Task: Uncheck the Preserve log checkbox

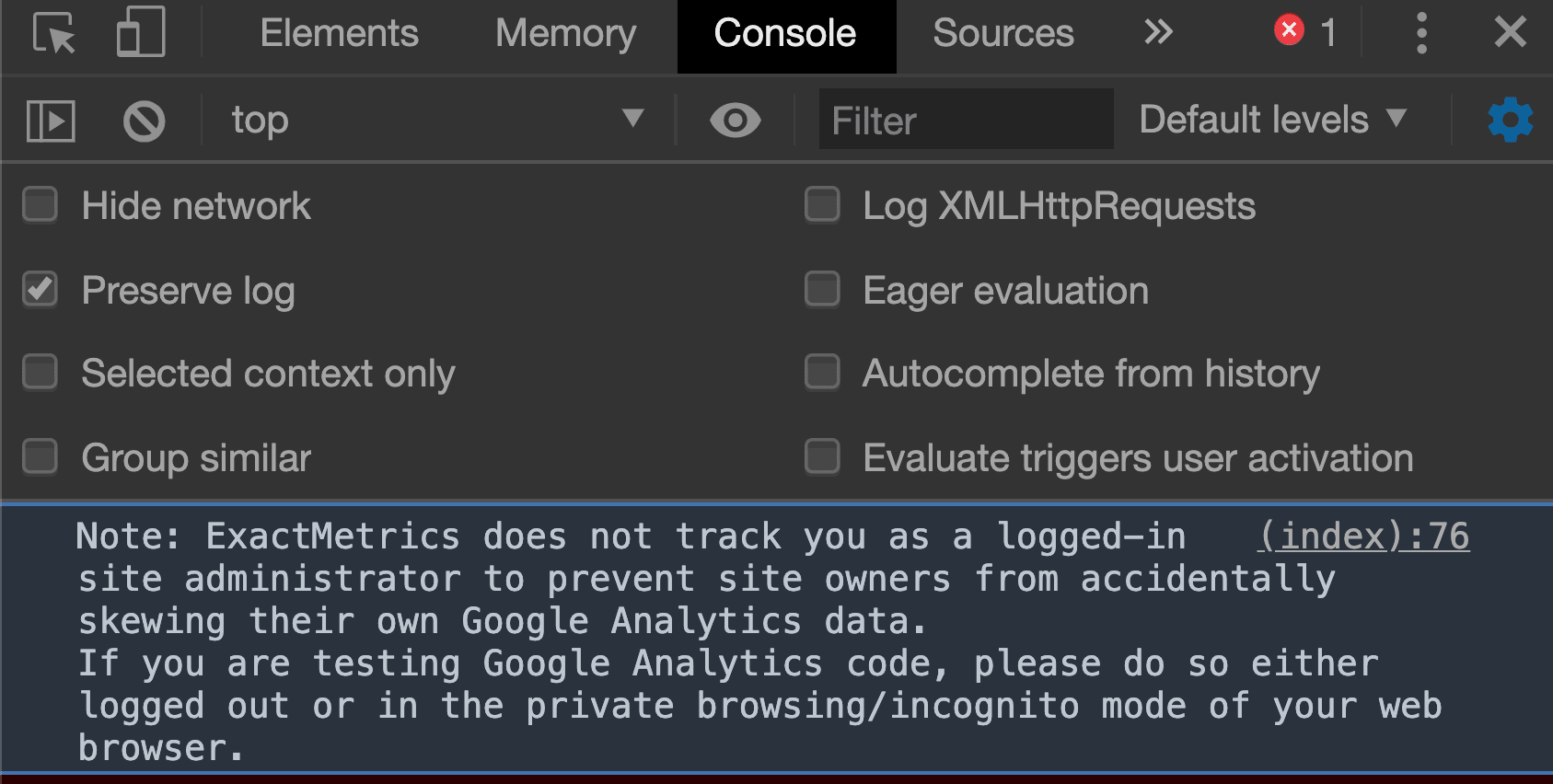Action: click(x=40, y=289)
